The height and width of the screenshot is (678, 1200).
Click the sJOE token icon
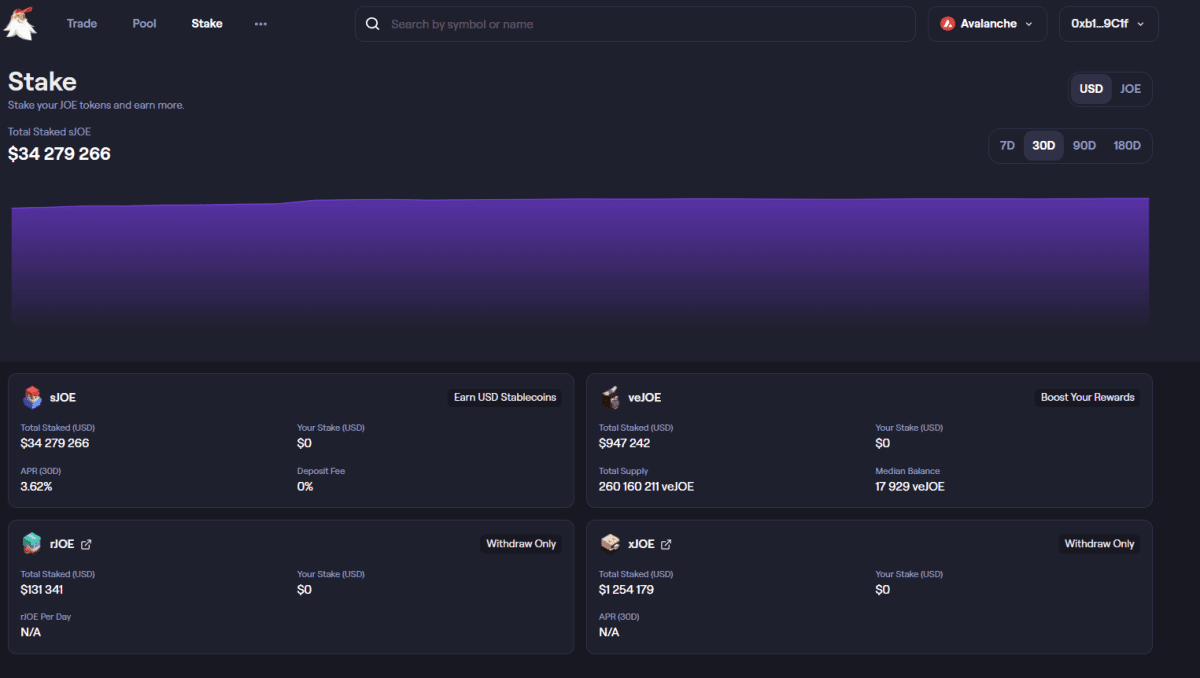[32, 397]
